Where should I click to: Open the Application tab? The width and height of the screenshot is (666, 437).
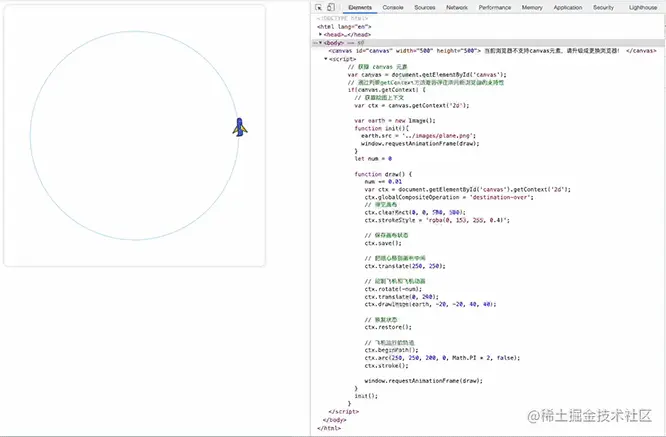[x=567, y=8]
